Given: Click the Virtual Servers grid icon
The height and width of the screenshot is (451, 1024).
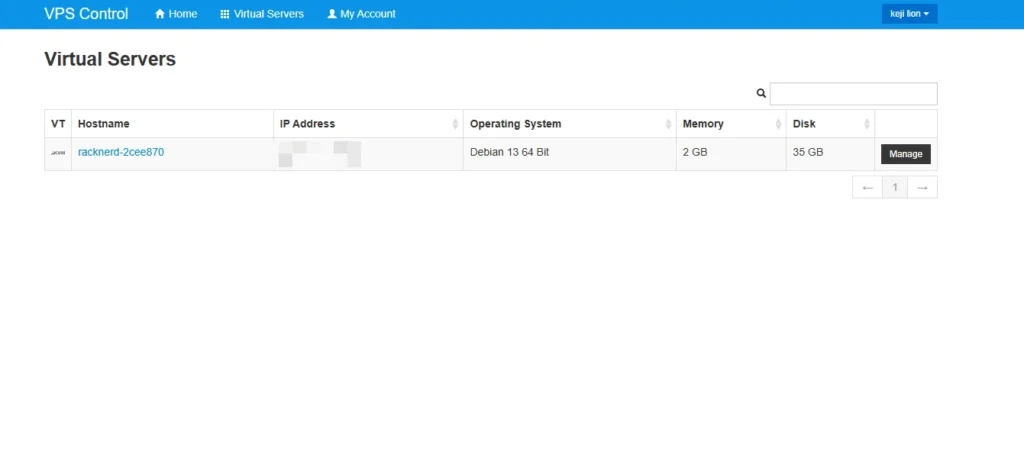Looking at the screenshot, I should click(x=225, y=14).
